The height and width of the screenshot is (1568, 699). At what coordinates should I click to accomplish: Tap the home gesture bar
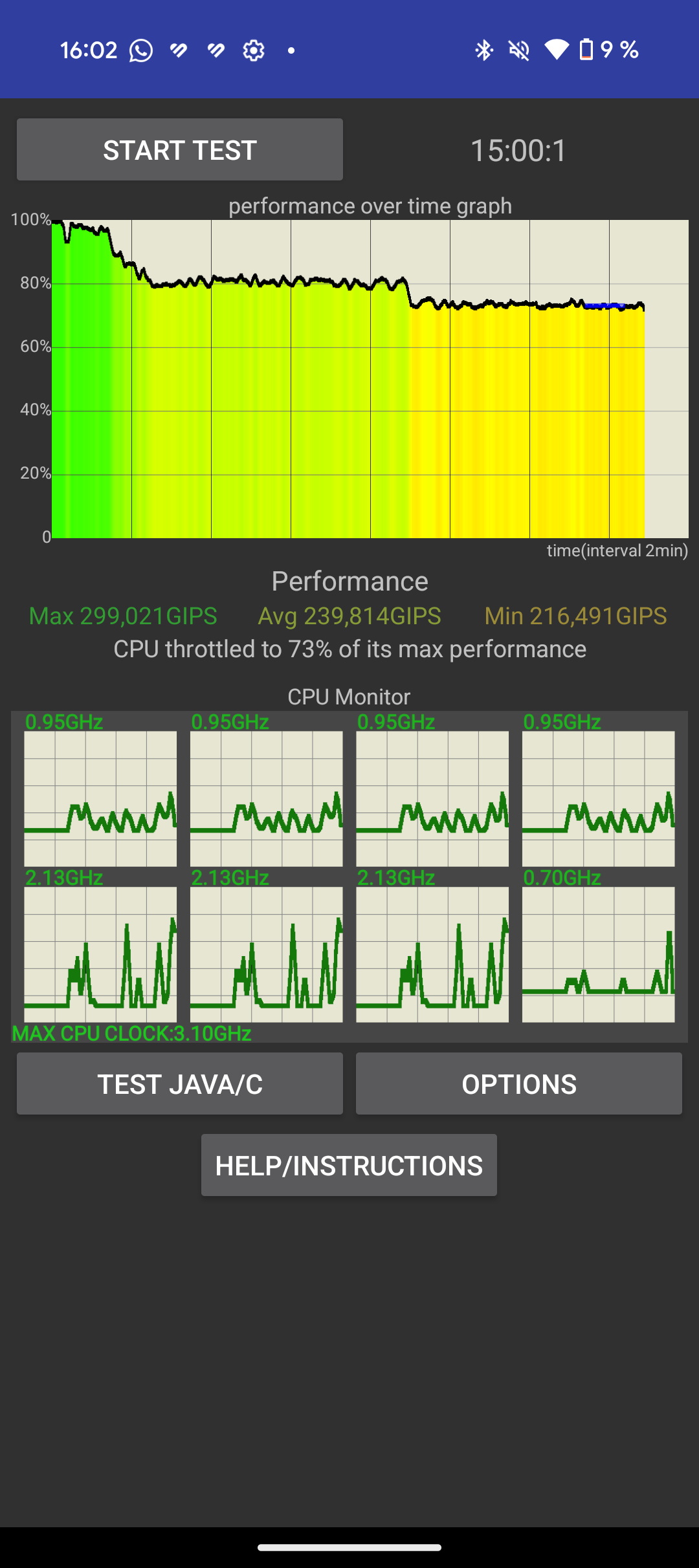pyautogui.click(x=349, y=1548)
